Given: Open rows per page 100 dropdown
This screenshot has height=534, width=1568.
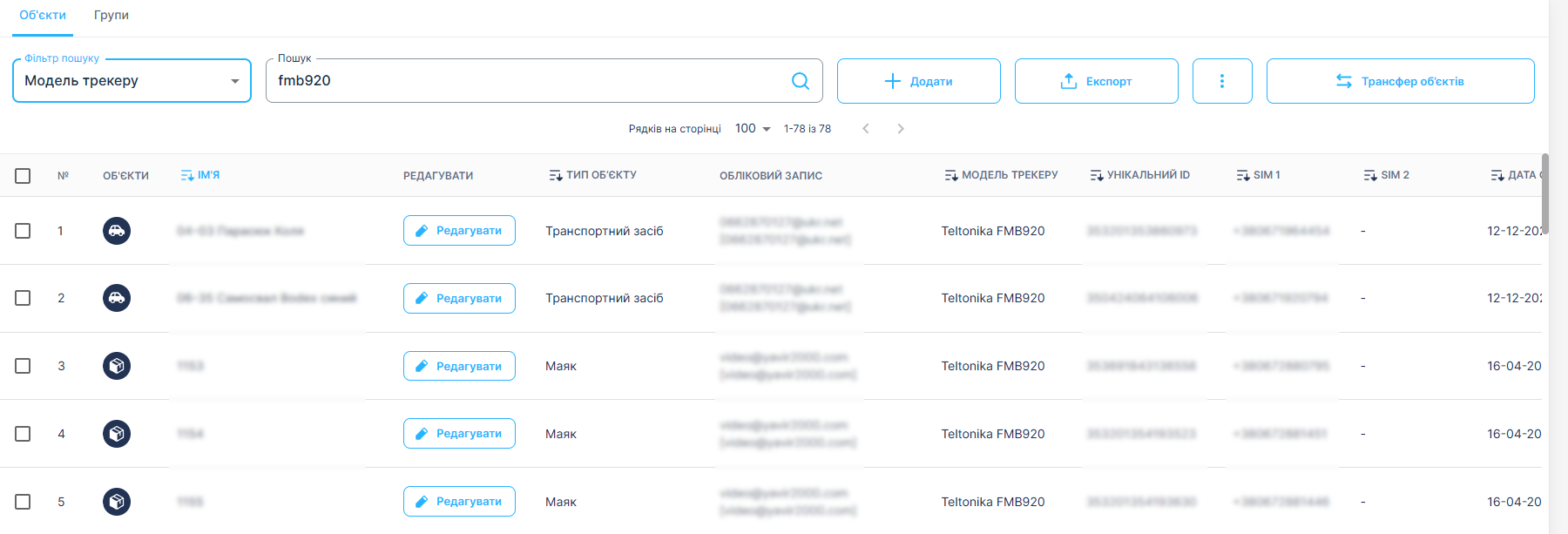Looking at the screenshot, I should tap(753, 129).
